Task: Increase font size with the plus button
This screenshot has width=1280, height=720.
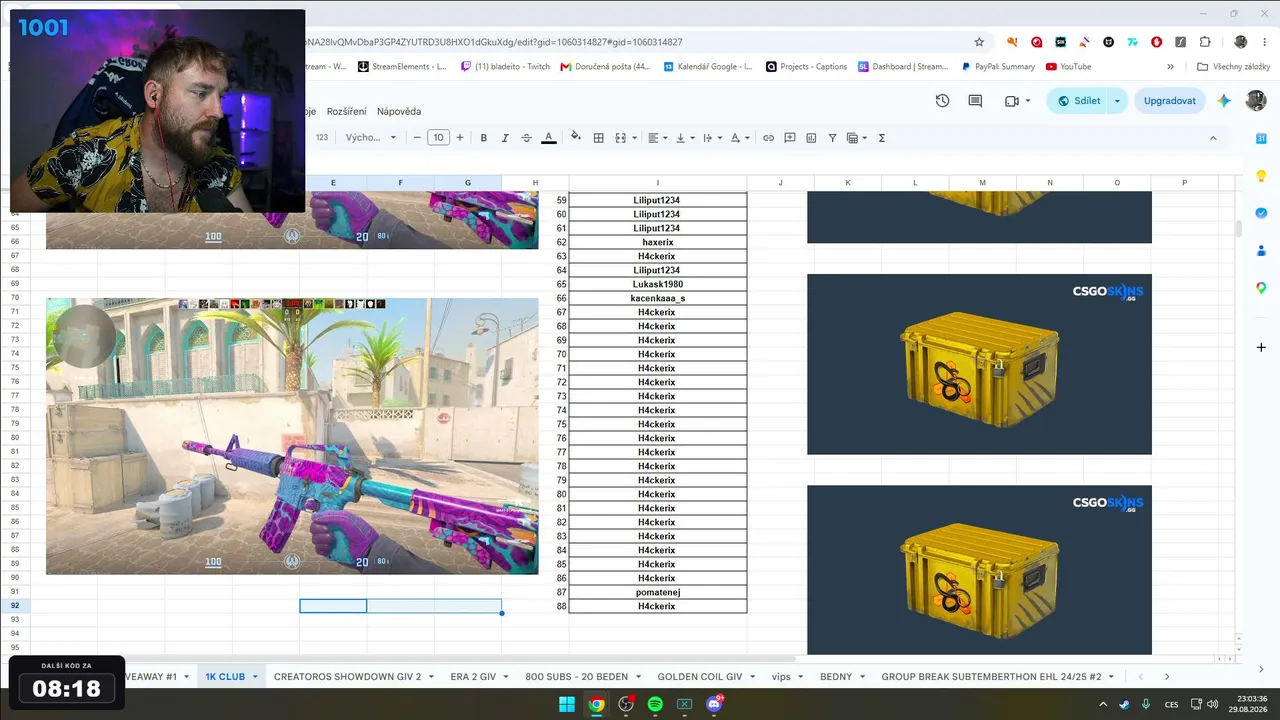Action: (460, 138)
